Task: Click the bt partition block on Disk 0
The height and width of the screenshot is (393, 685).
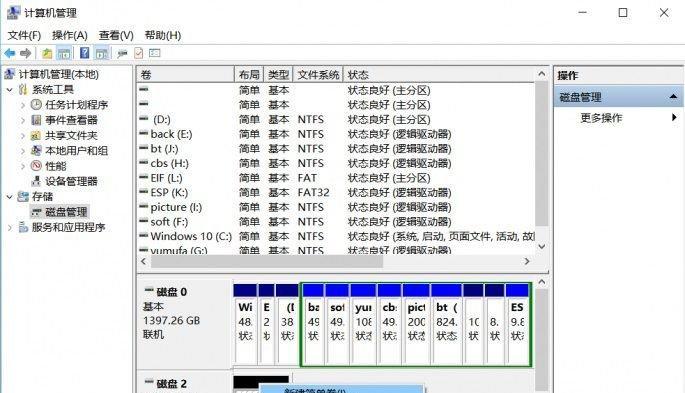Action: pos(446,324)
